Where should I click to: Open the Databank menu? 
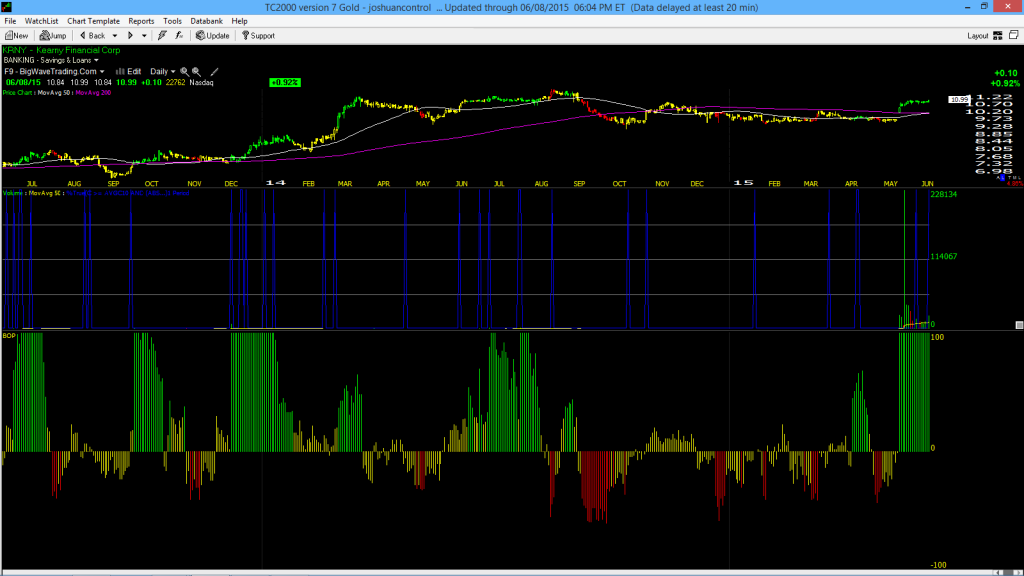[x=206, y=21]
